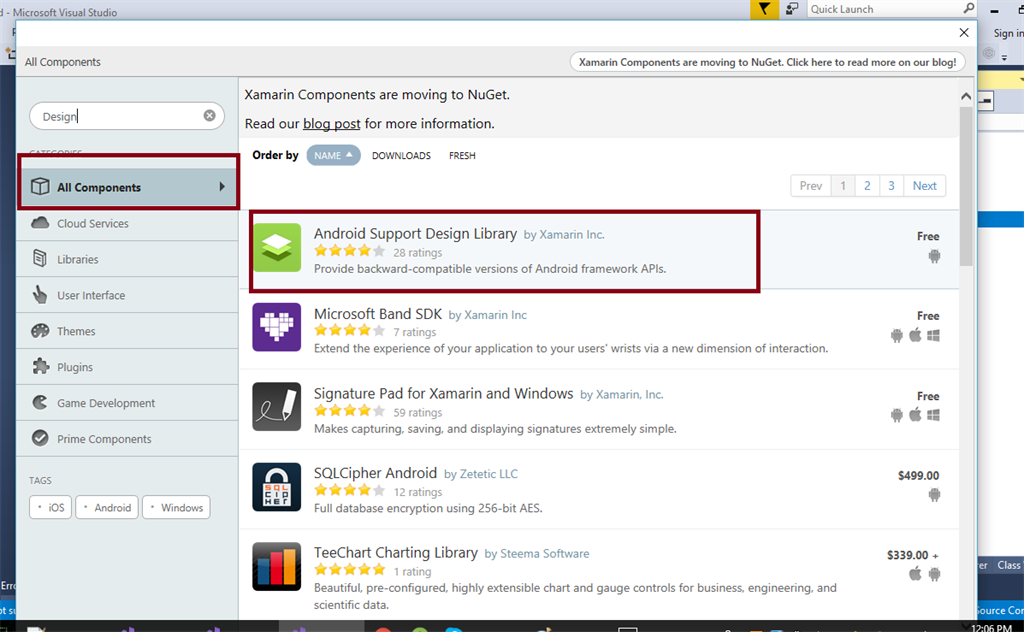Close the All Components dialog
Viewport: 1024px width, 632px height.
coord(963,33)
